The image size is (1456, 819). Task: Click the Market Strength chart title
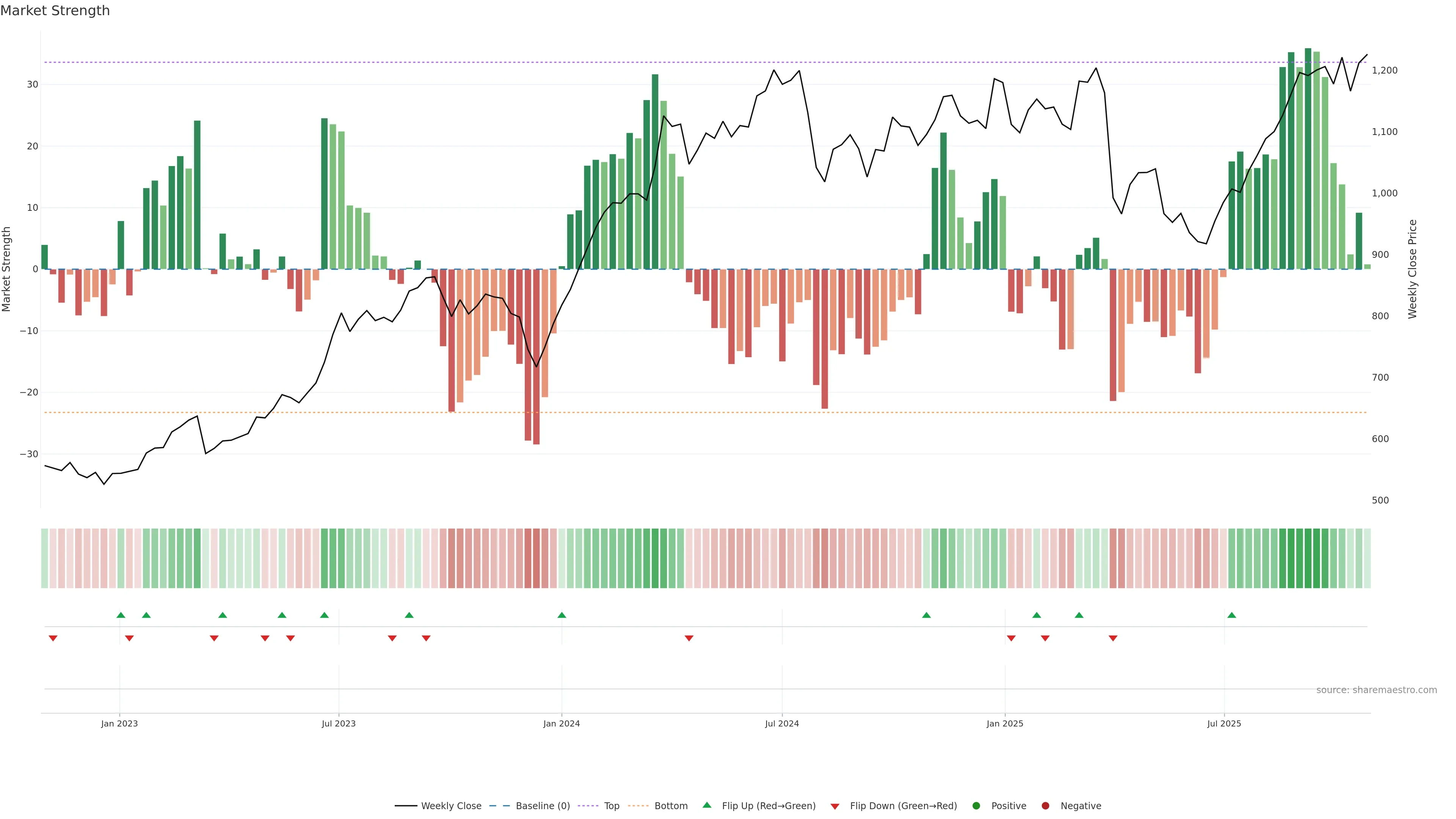tap(55, 11)
